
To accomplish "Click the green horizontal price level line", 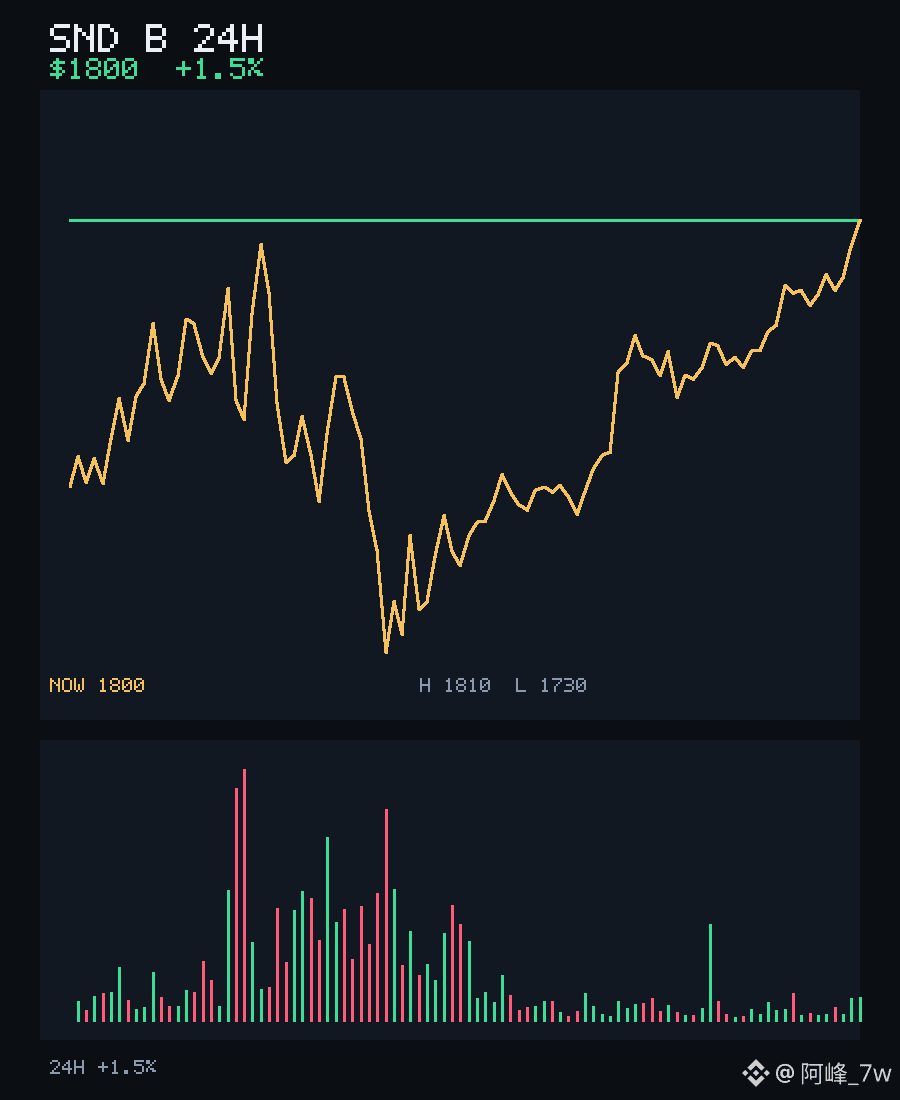I will tap(464, 220).
